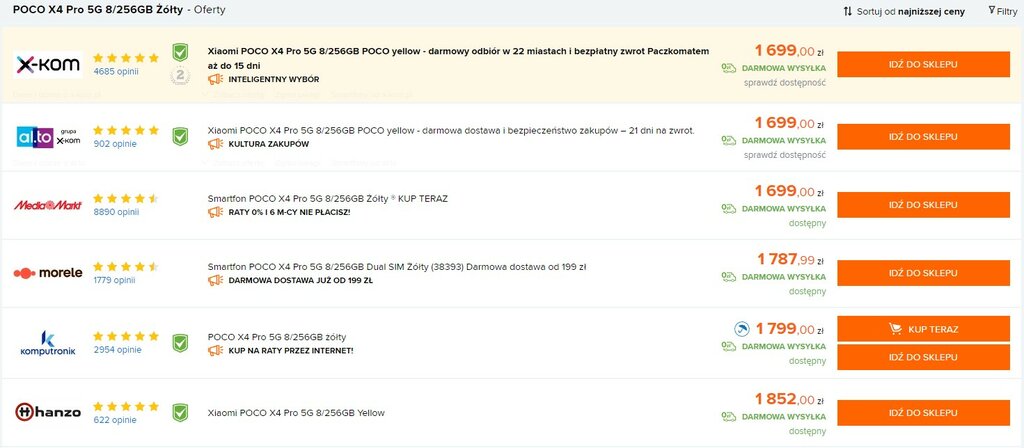Open the x-kom store logo
This screenshot has height=448, width=1024.
coord(48,65)
